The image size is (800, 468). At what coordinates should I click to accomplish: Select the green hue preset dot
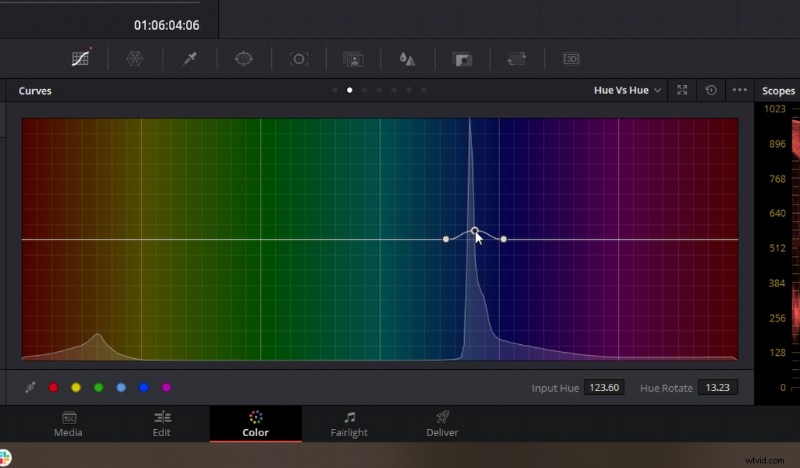(98, 387)
